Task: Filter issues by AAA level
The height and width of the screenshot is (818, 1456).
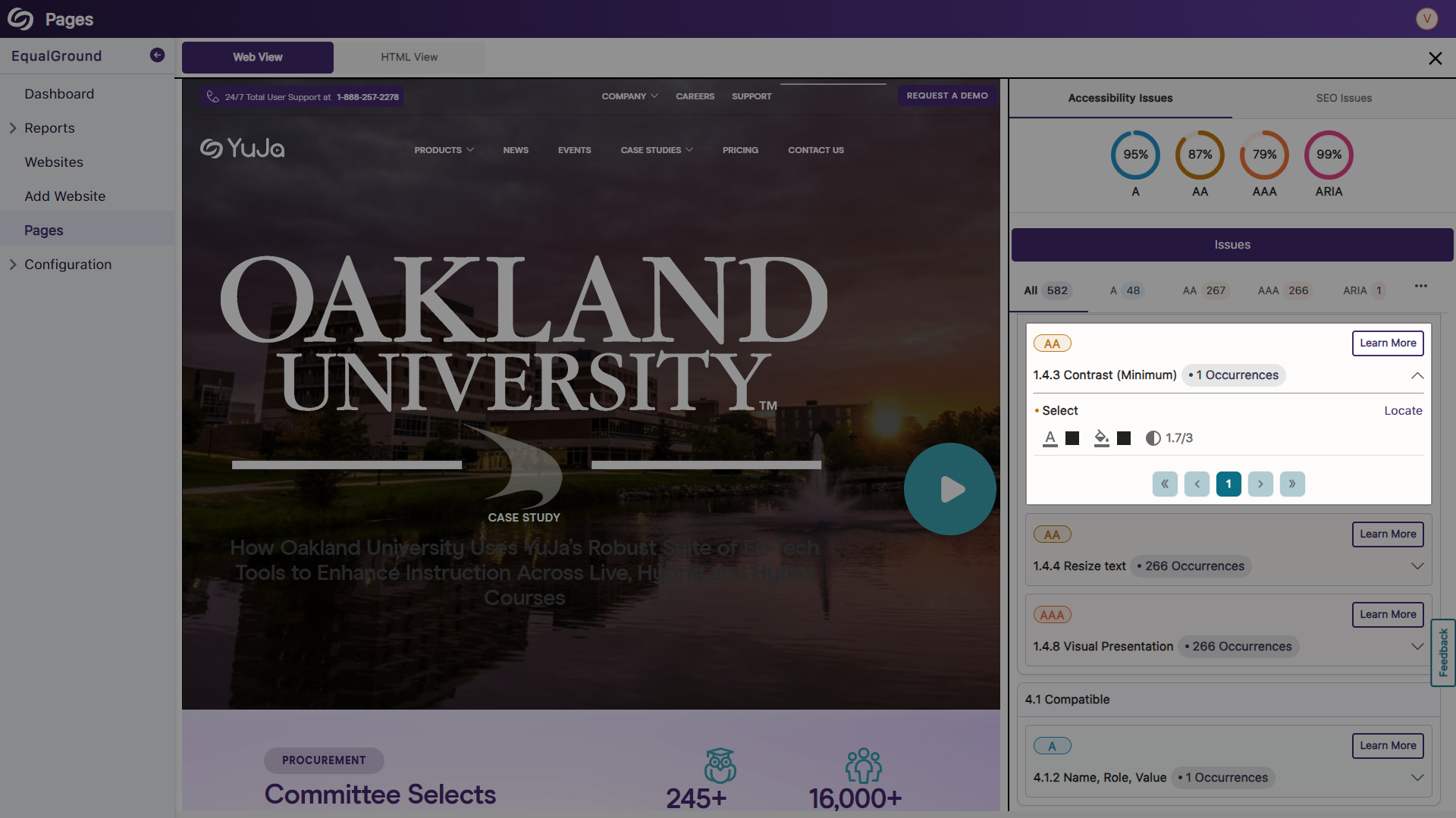Action: [1282, 290]
